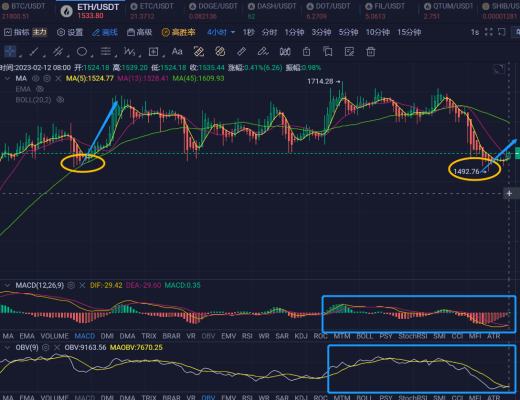Click the striped eraser tool icon

coord(198,52)
